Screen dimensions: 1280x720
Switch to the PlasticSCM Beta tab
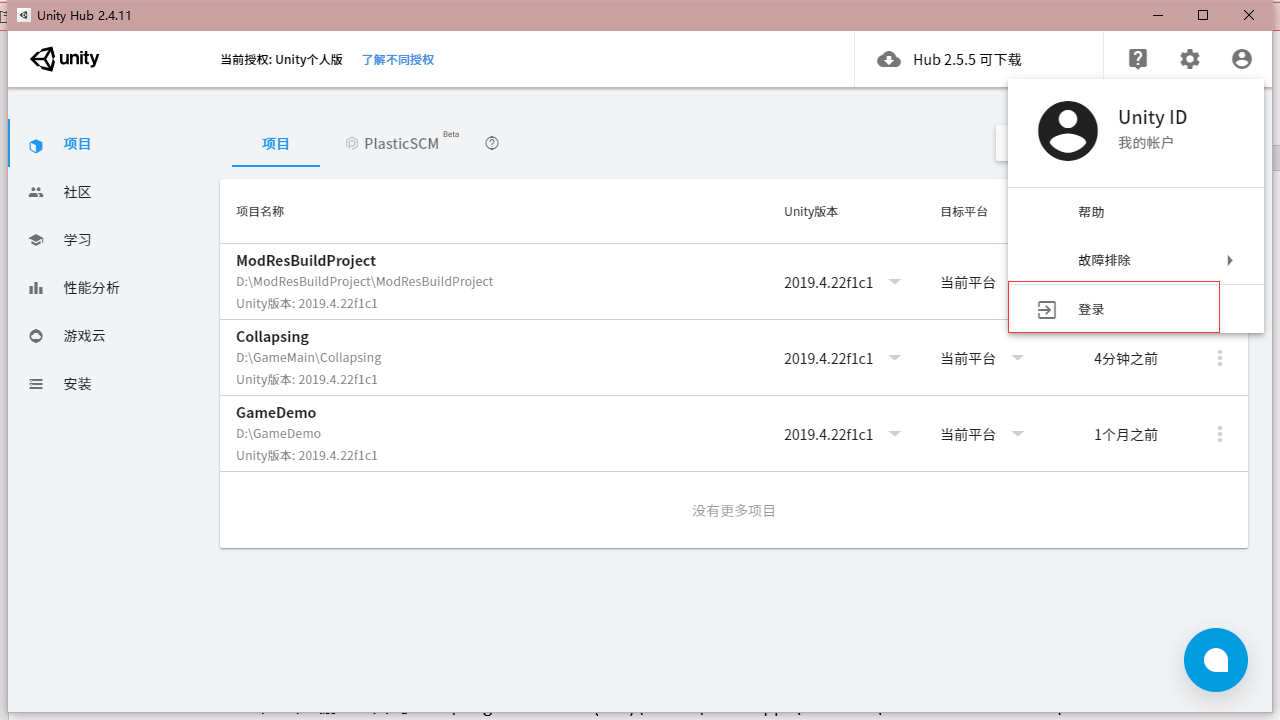[402, 143]
